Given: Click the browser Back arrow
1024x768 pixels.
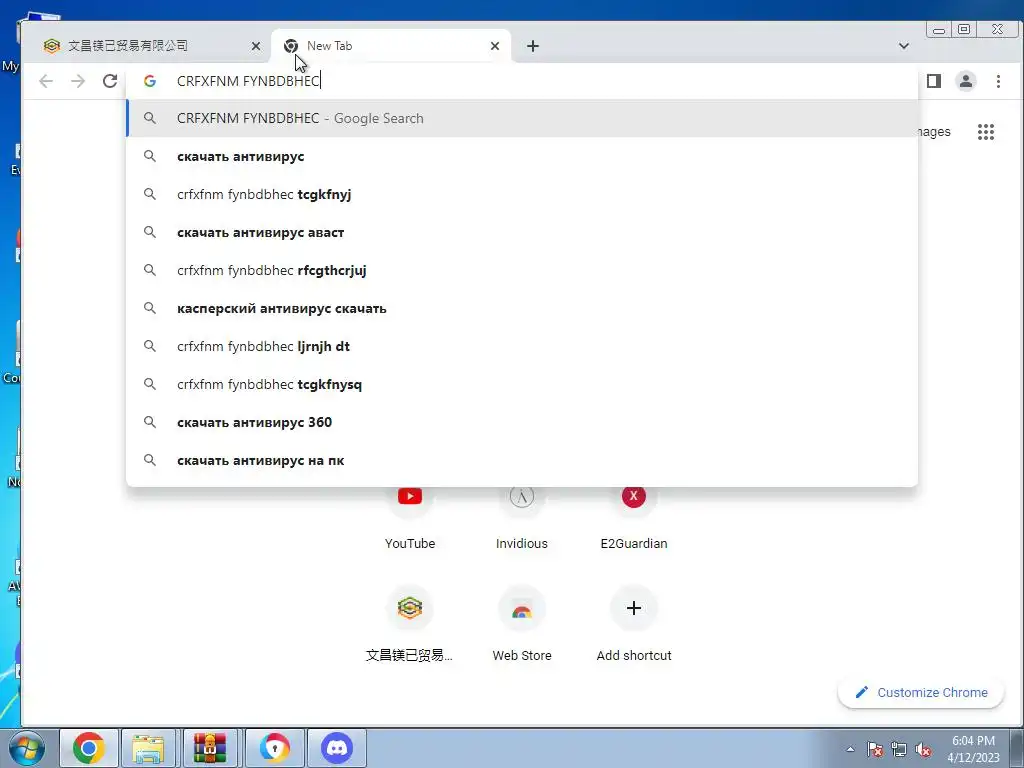Looking at the screenshot, I should [x=46, y=81].
